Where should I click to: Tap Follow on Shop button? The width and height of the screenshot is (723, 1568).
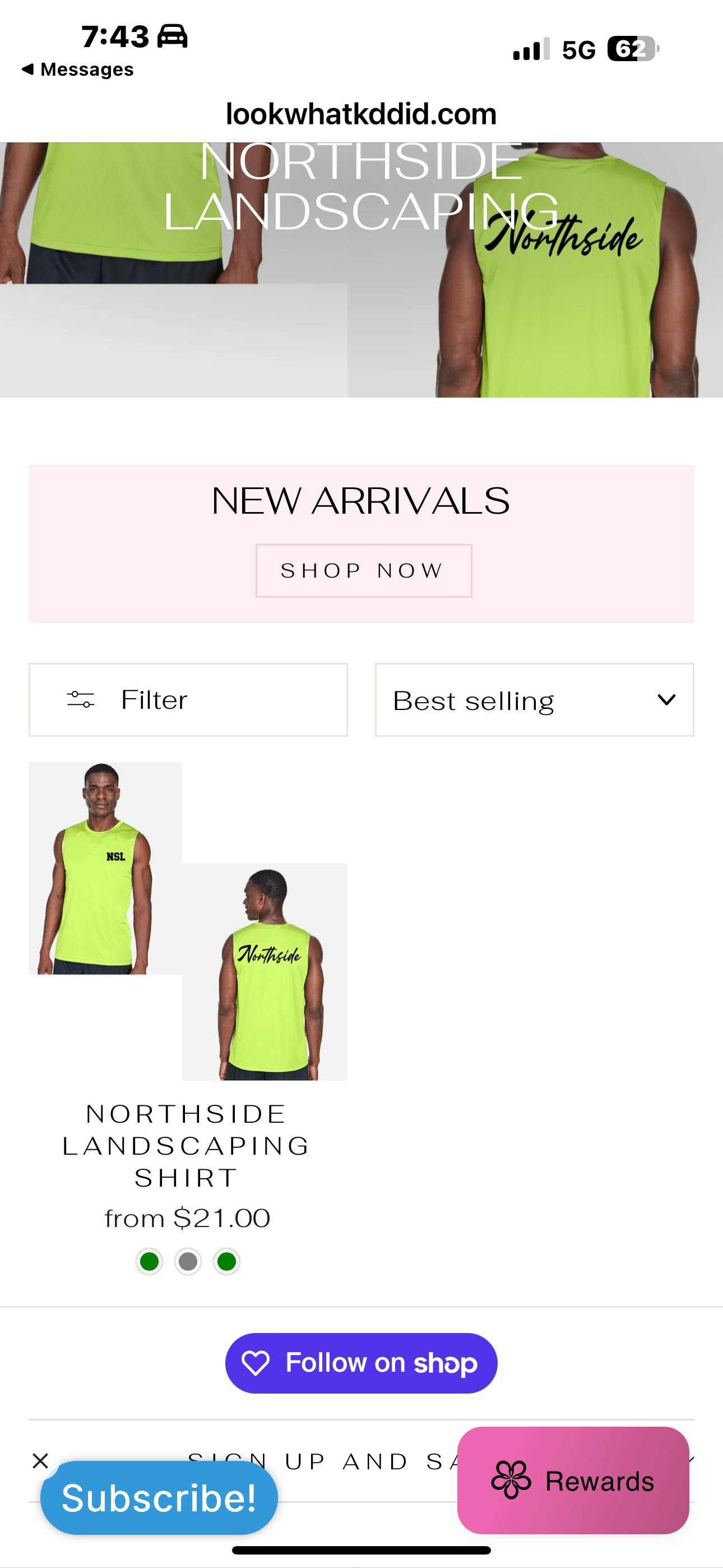tap(361, 1363)
